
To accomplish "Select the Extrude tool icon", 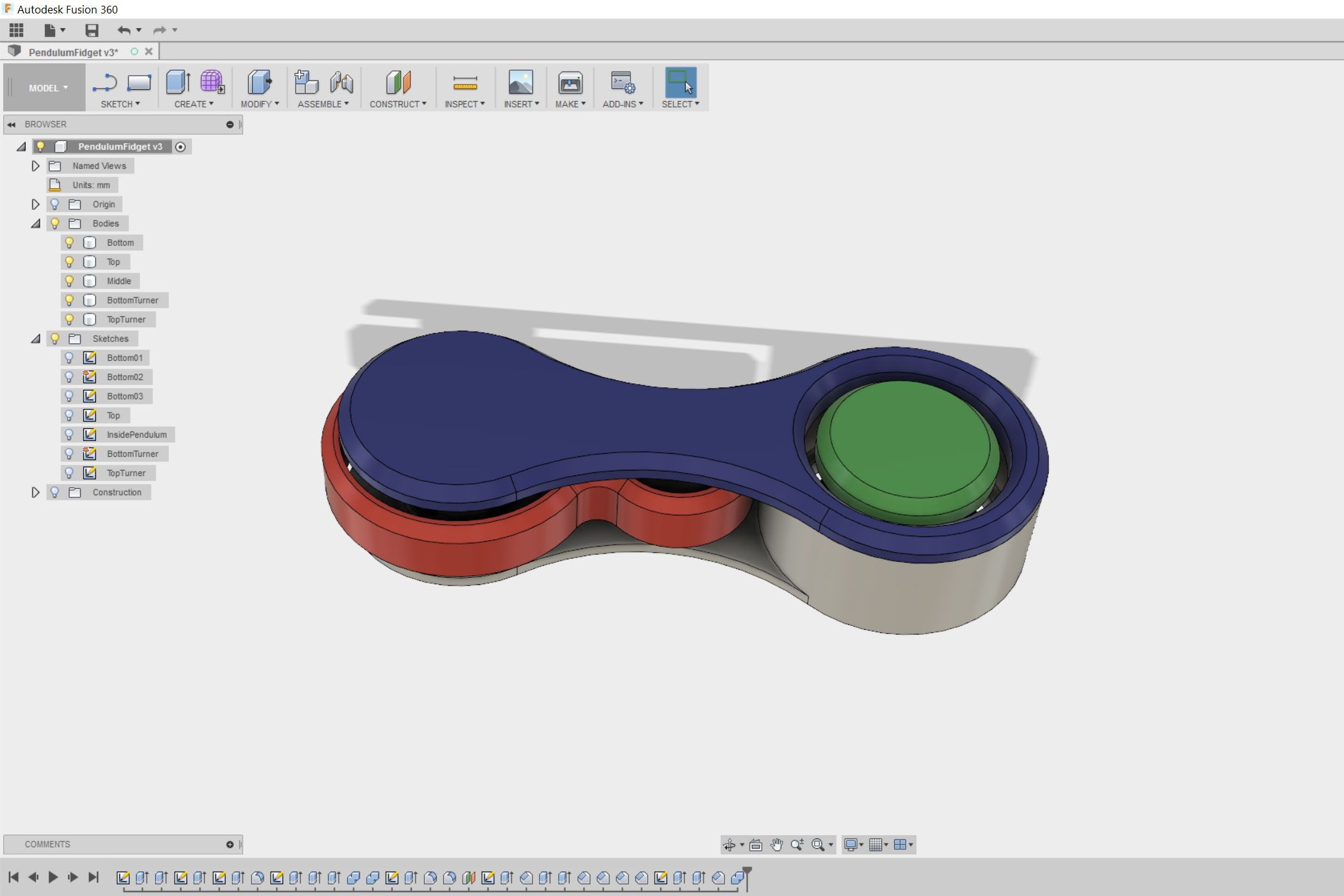I will tap(178, 83).
